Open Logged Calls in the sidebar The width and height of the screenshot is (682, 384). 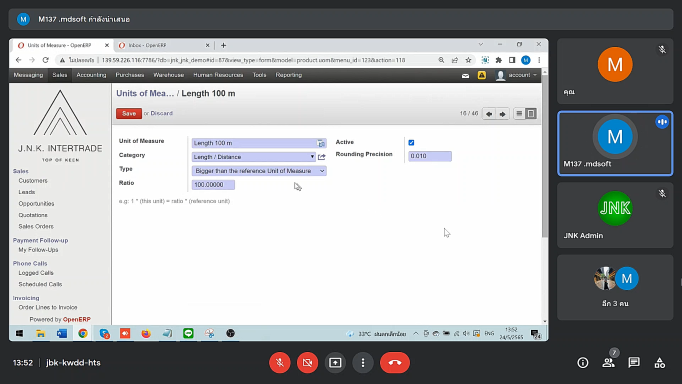(36, 273)
